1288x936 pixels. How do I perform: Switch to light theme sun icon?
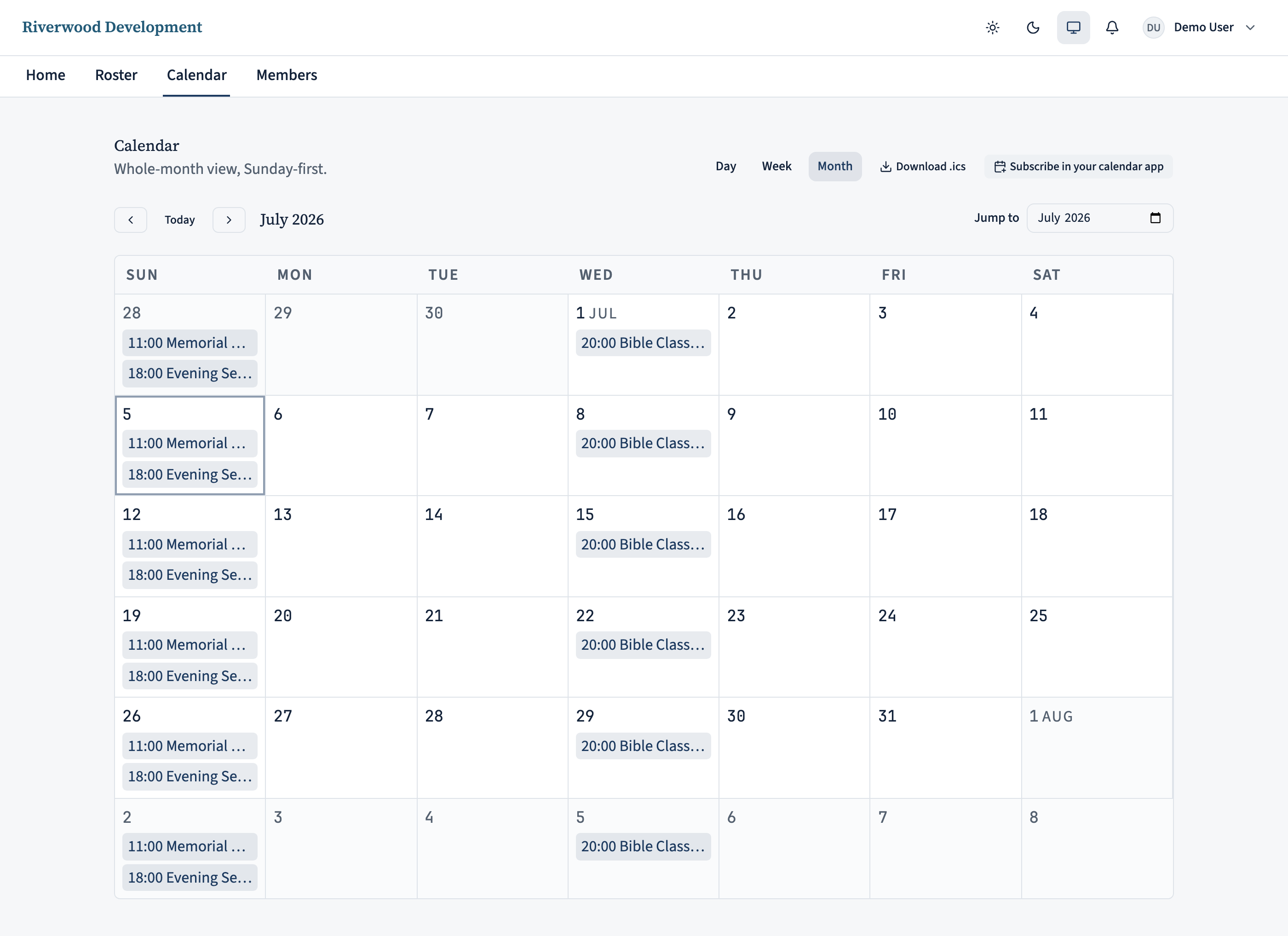[x=992, y=27]
